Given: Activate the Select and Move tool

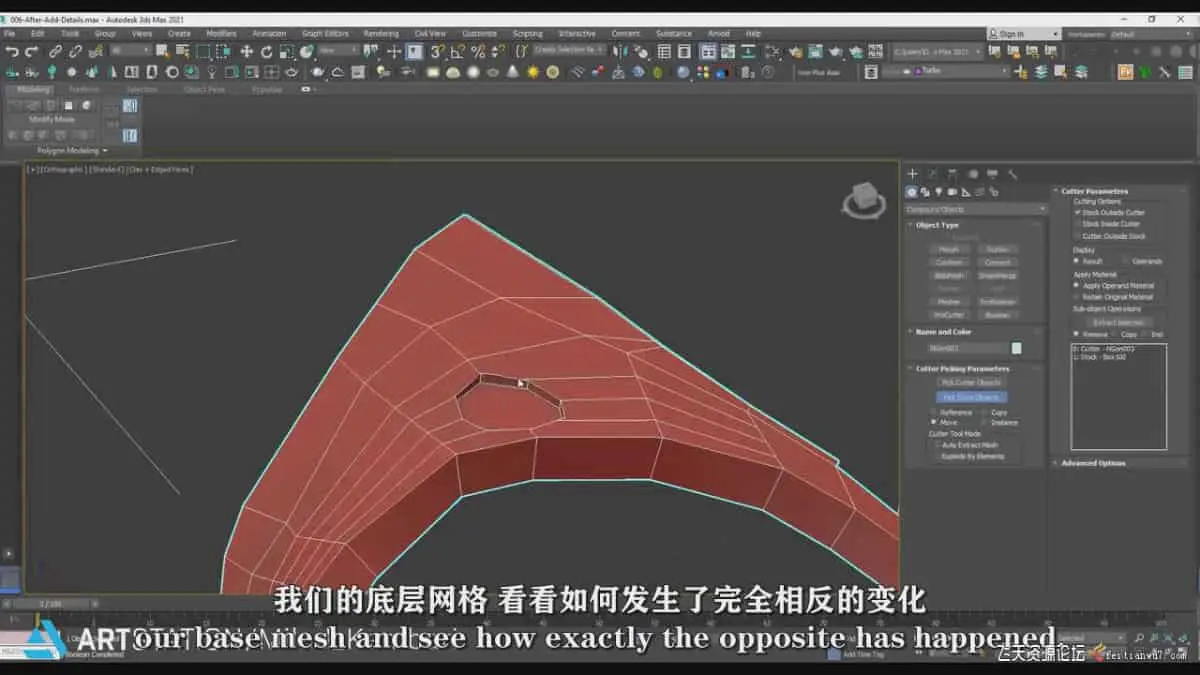Looking at the screenshot, I should pyautogui.click(x=247, y=52).
